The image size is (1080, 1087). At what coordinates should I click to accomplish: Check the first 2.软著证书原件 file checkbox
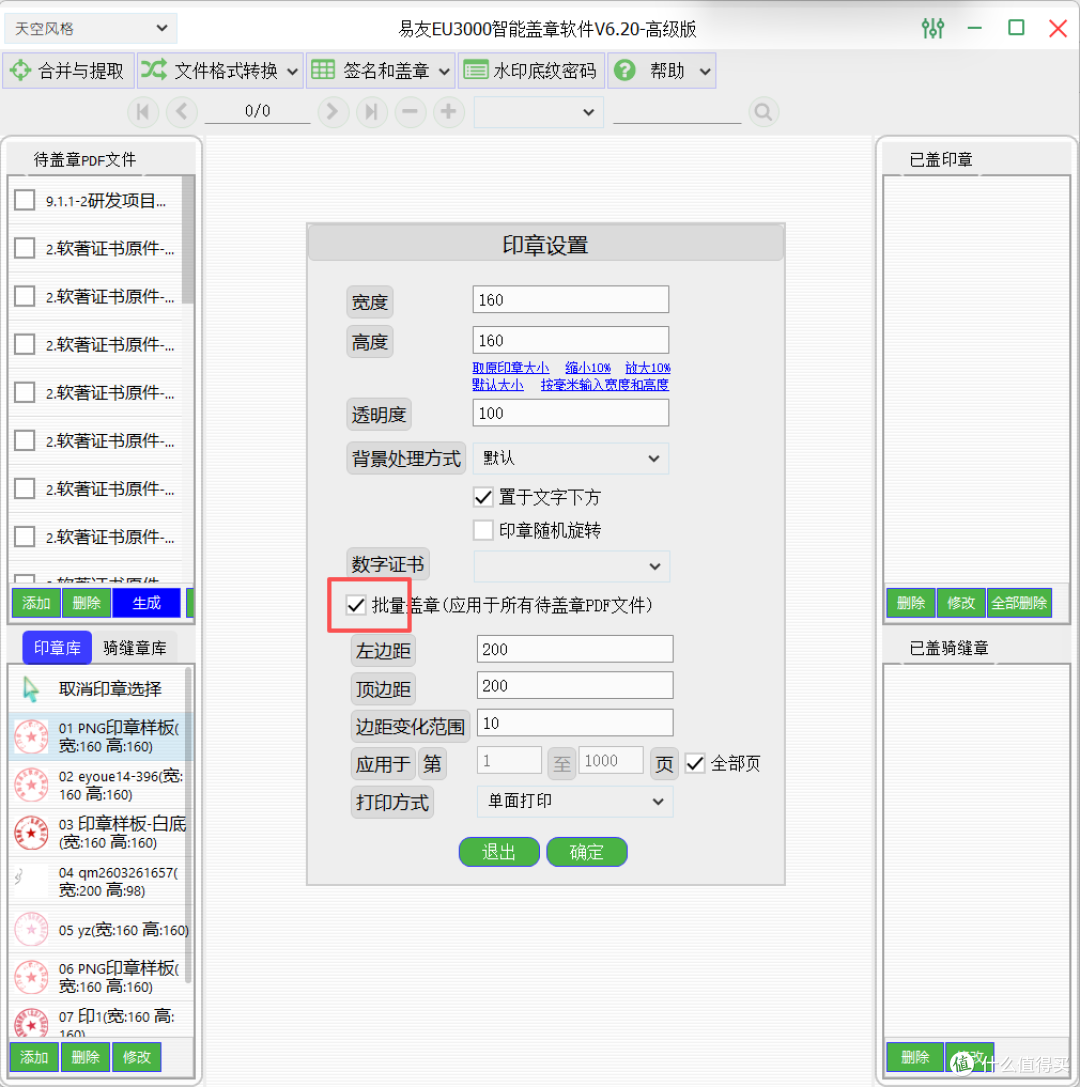pyautogui.click(x=25, y=248)
